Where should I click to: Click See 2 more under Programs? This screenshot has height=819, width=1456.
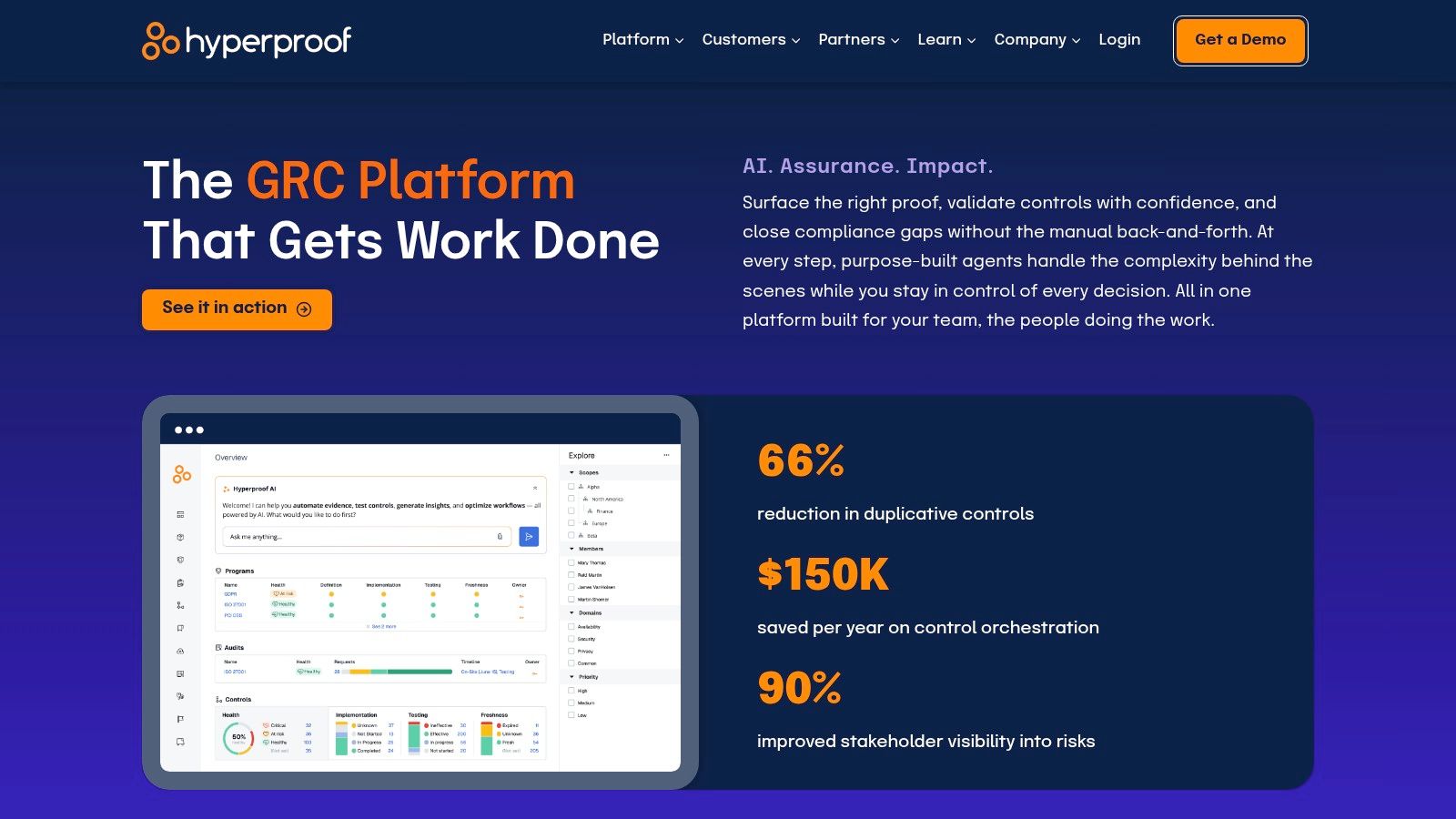point(381,626)
